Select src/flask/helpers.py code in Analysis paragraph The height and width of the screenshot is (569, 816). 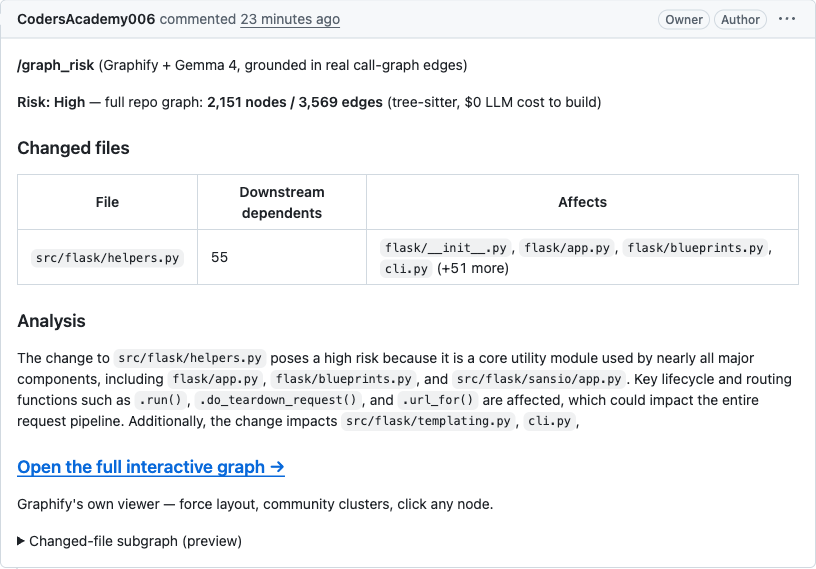(190, 358)
